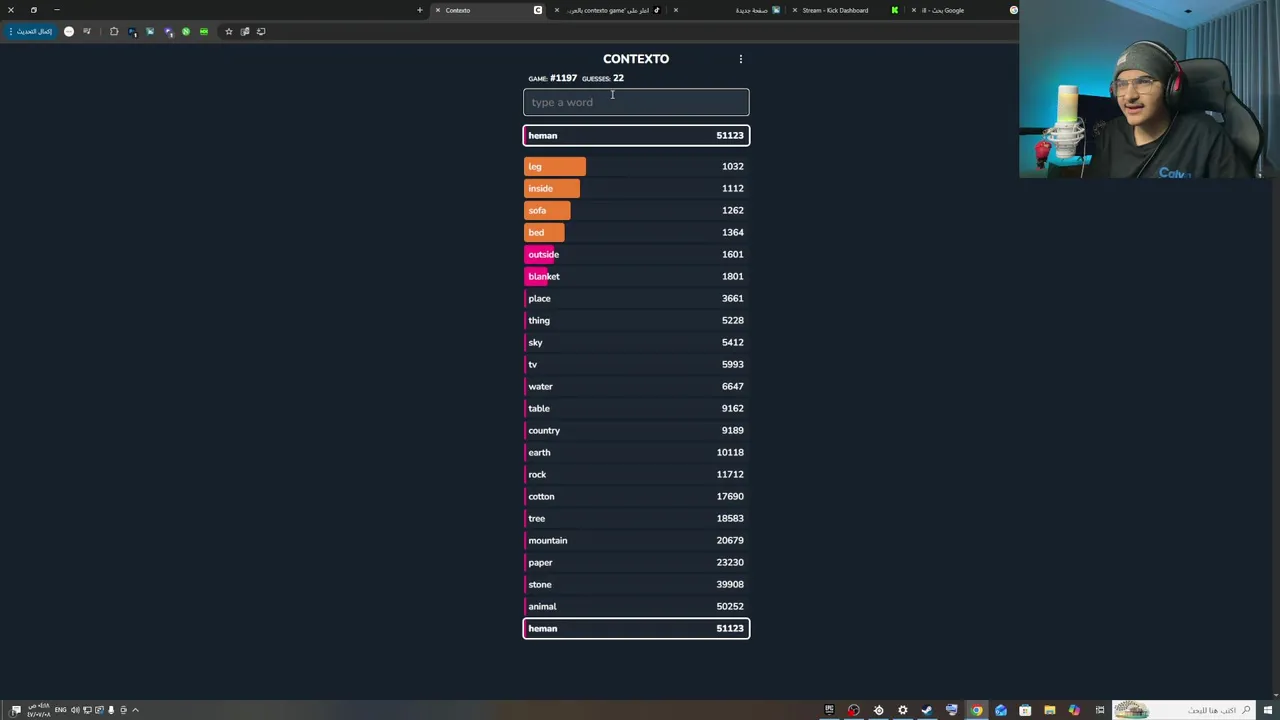Open Steam from the taskbar
1280x720 pixels.
pyautogui.click(x=927, y=710)
